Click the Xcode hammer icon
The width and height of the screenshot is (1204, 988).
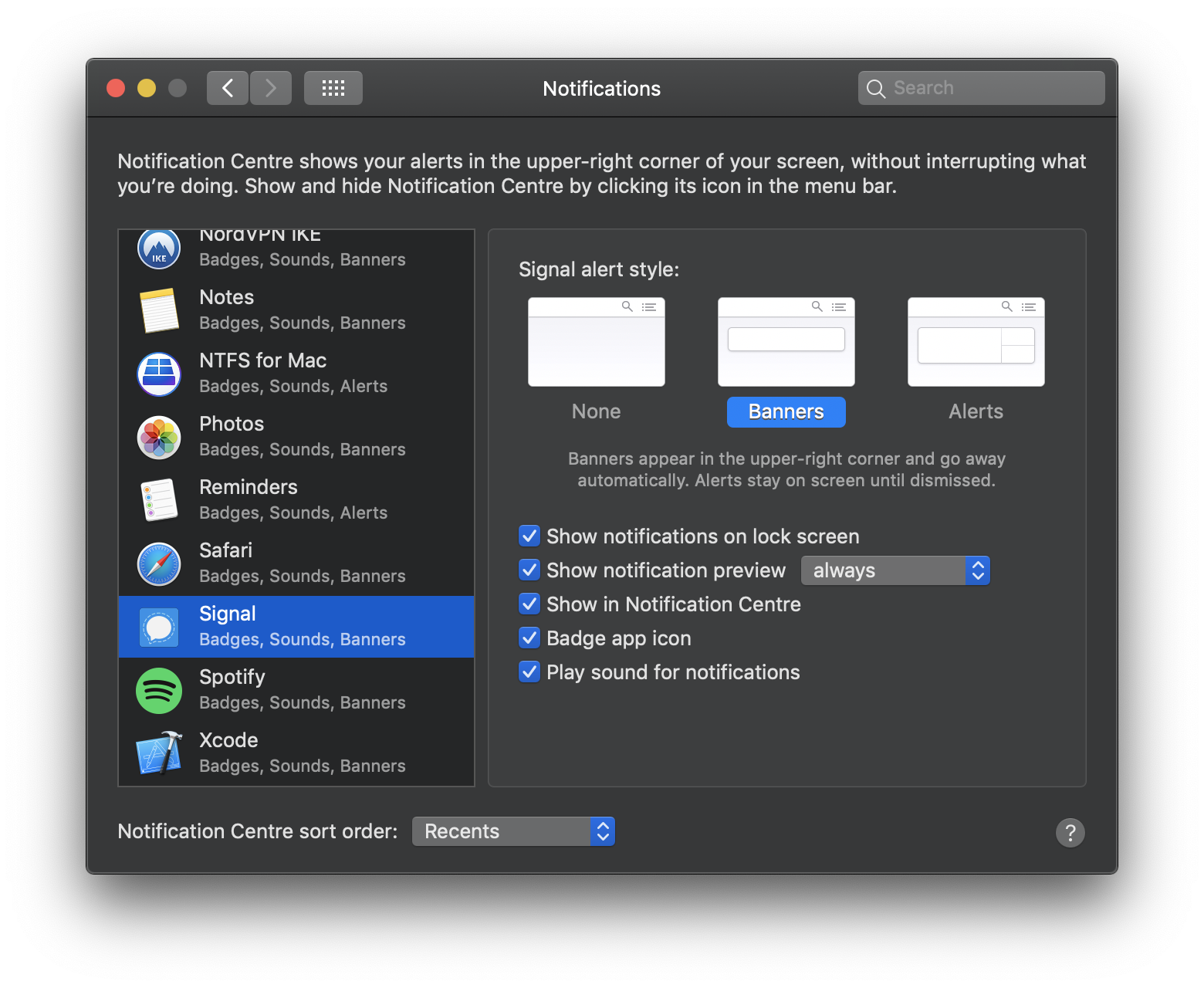coord(159,753)
